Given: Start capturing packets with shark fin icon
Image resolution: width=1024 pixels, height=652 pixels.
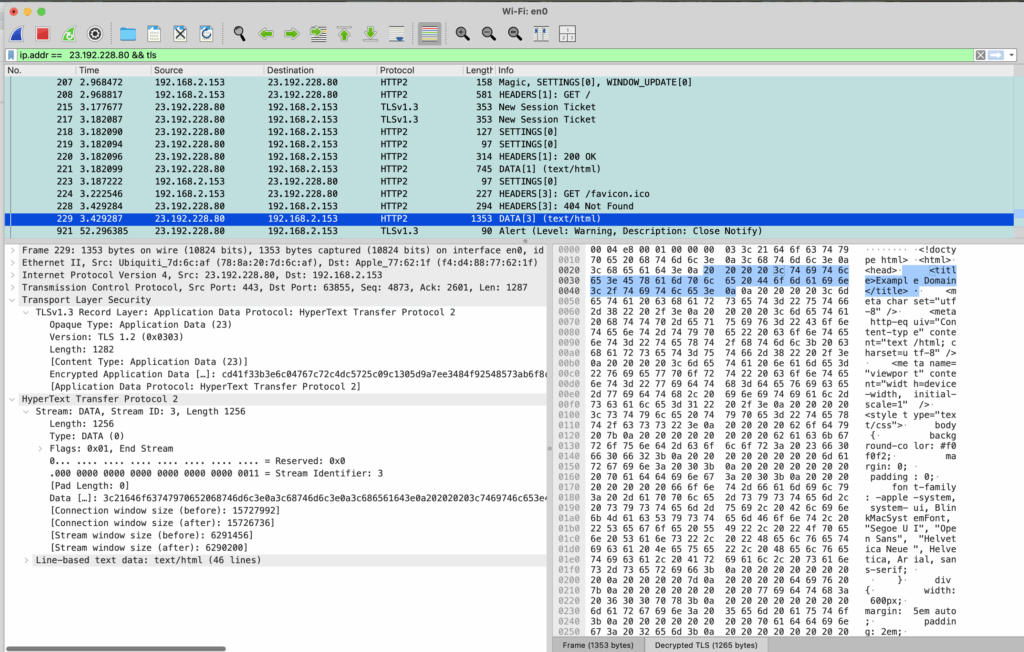Looking at the screenshot, I should (17, 34).
